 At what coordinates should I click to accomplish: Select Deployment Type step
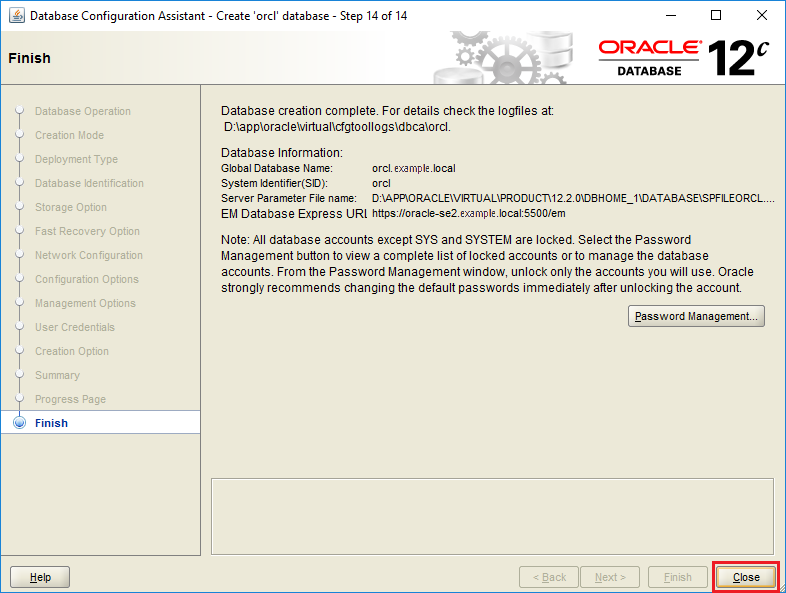click(x=76, y=159)
